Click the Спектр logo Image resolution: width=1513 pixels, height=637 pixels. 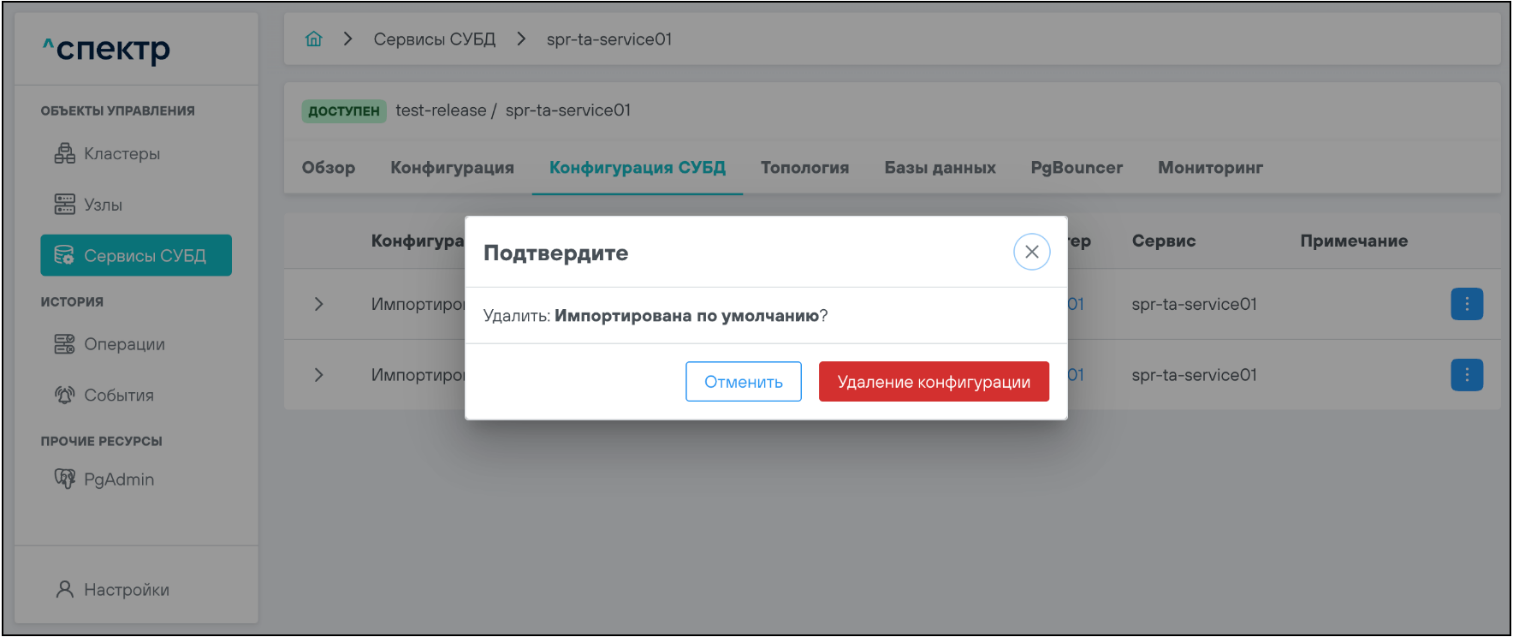[106, 48]
